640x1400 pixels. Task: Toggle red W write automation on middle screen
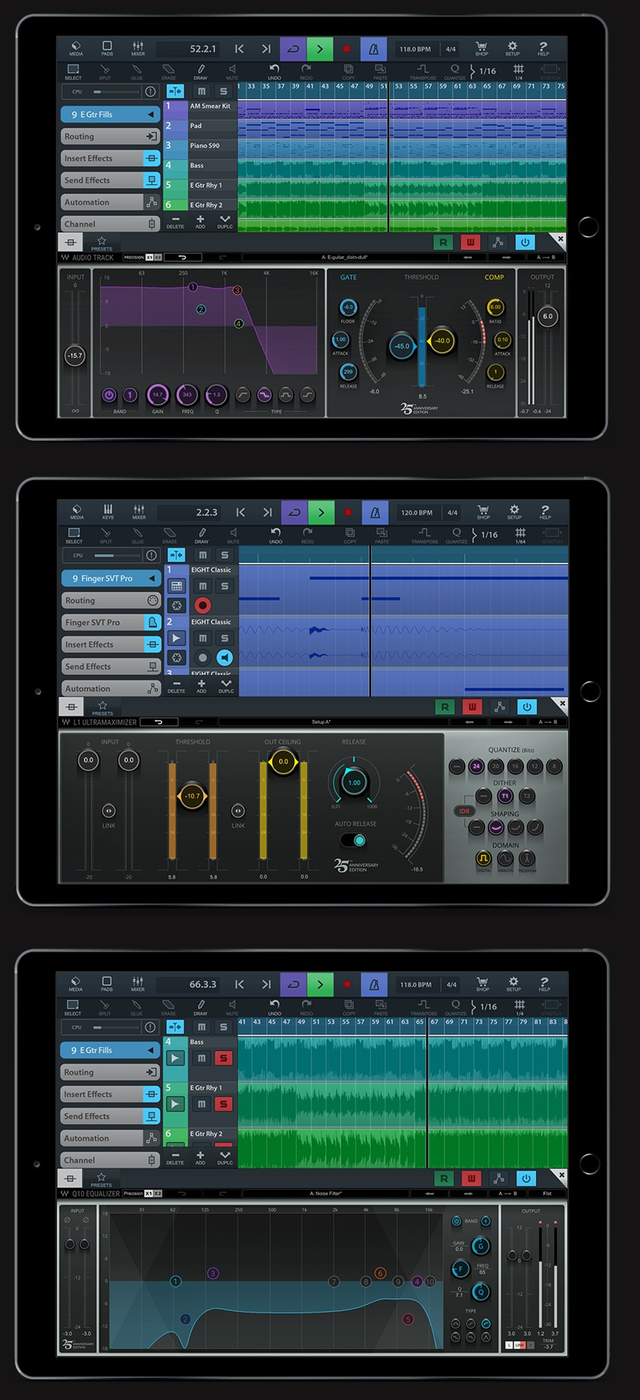tap(471, 706)
